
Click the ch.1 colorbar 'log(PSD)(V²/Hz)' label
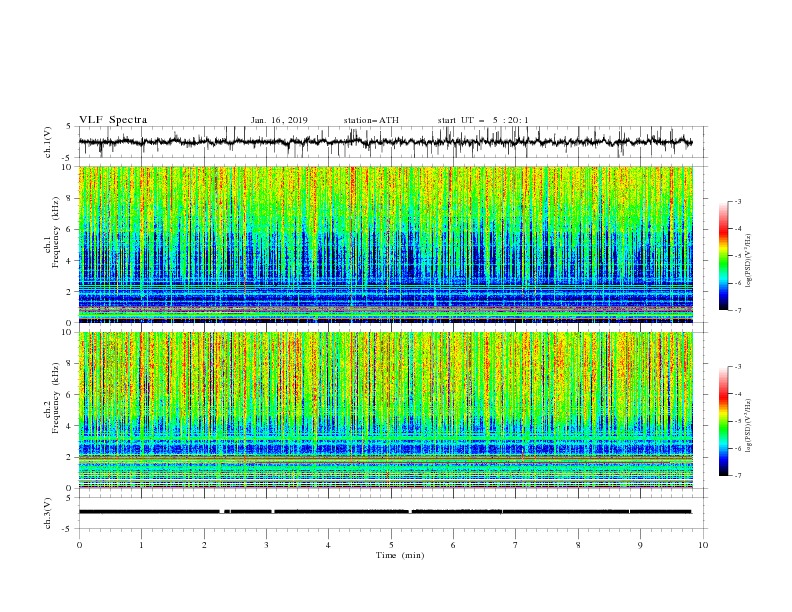(x=749, y=261)
